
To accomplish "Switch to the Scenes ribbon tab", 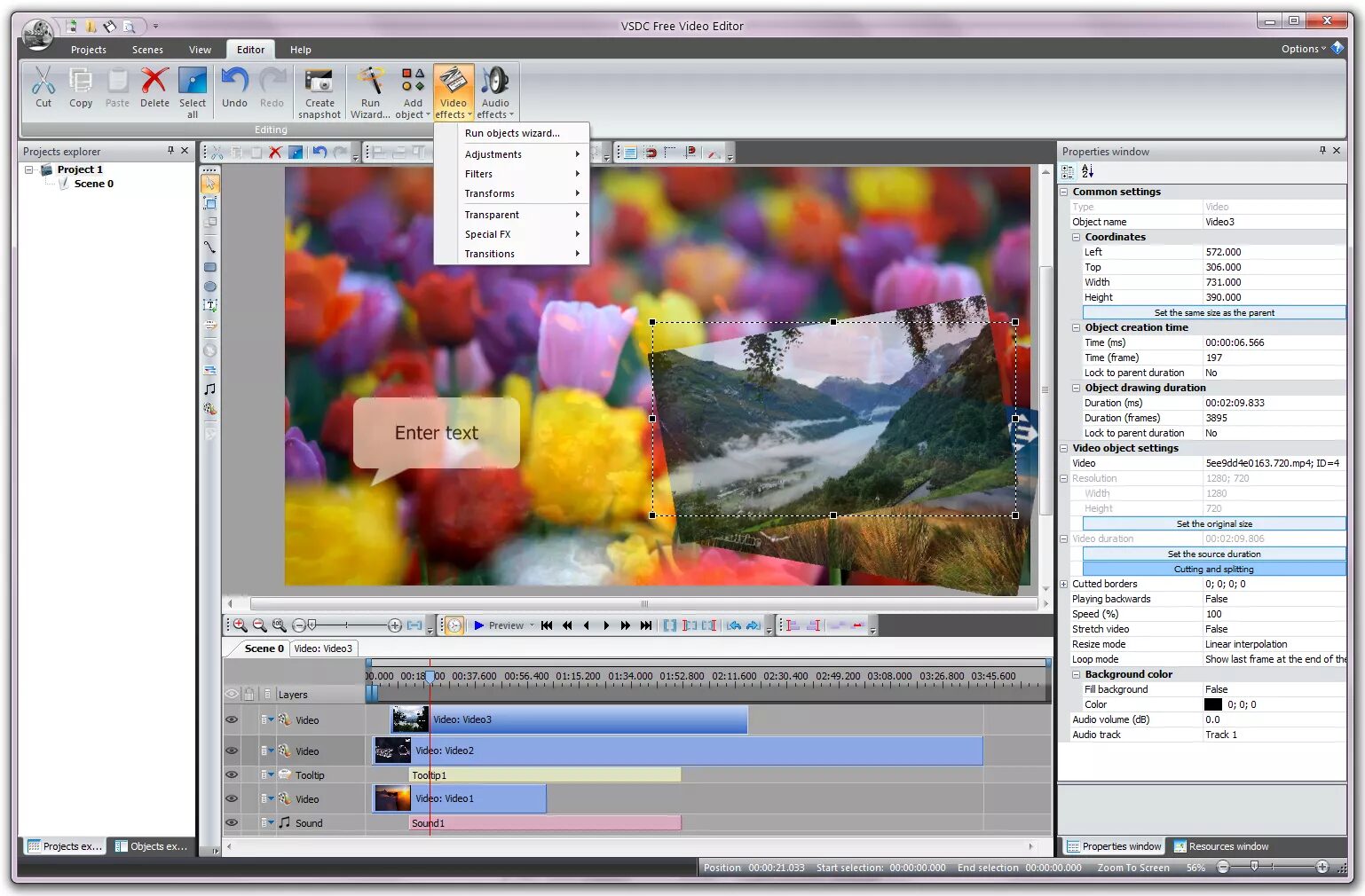I will coord(147,50).
